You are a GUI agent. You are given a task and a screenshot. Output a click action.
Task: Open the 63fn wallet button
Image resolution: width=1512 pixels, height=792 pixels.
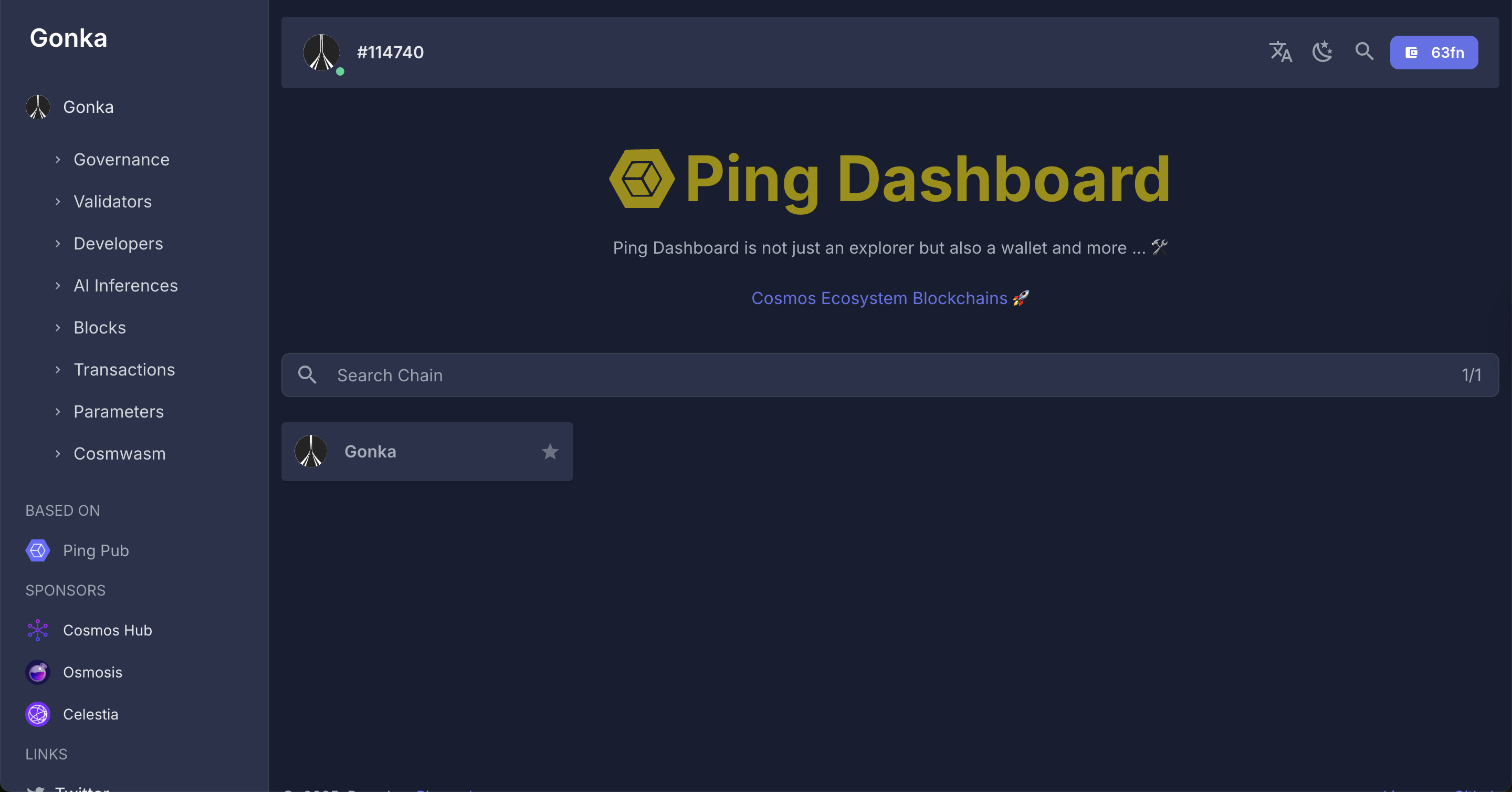coord(1433,52)
